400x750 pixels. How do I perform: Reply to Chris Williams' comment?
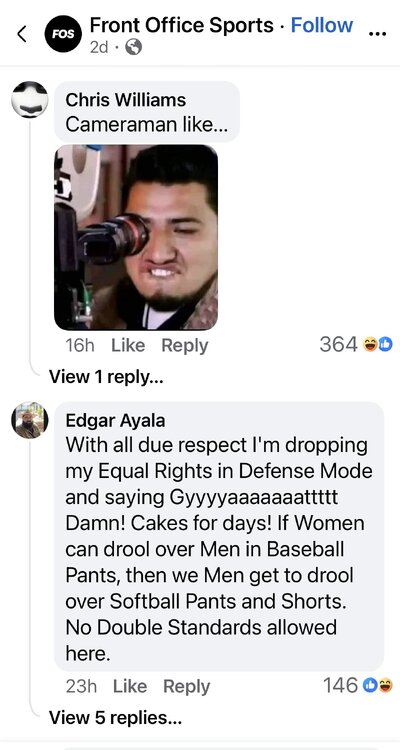[x=185, y=345]
